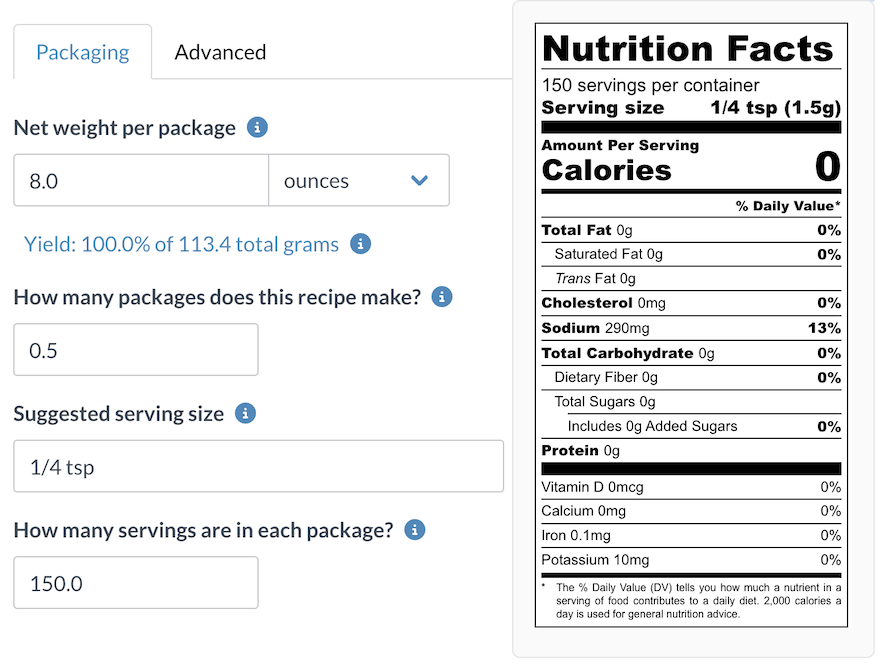Click info icon next to Yield text
The height and width of the screenshot is (666, 880).
click(x=361, y=244)
